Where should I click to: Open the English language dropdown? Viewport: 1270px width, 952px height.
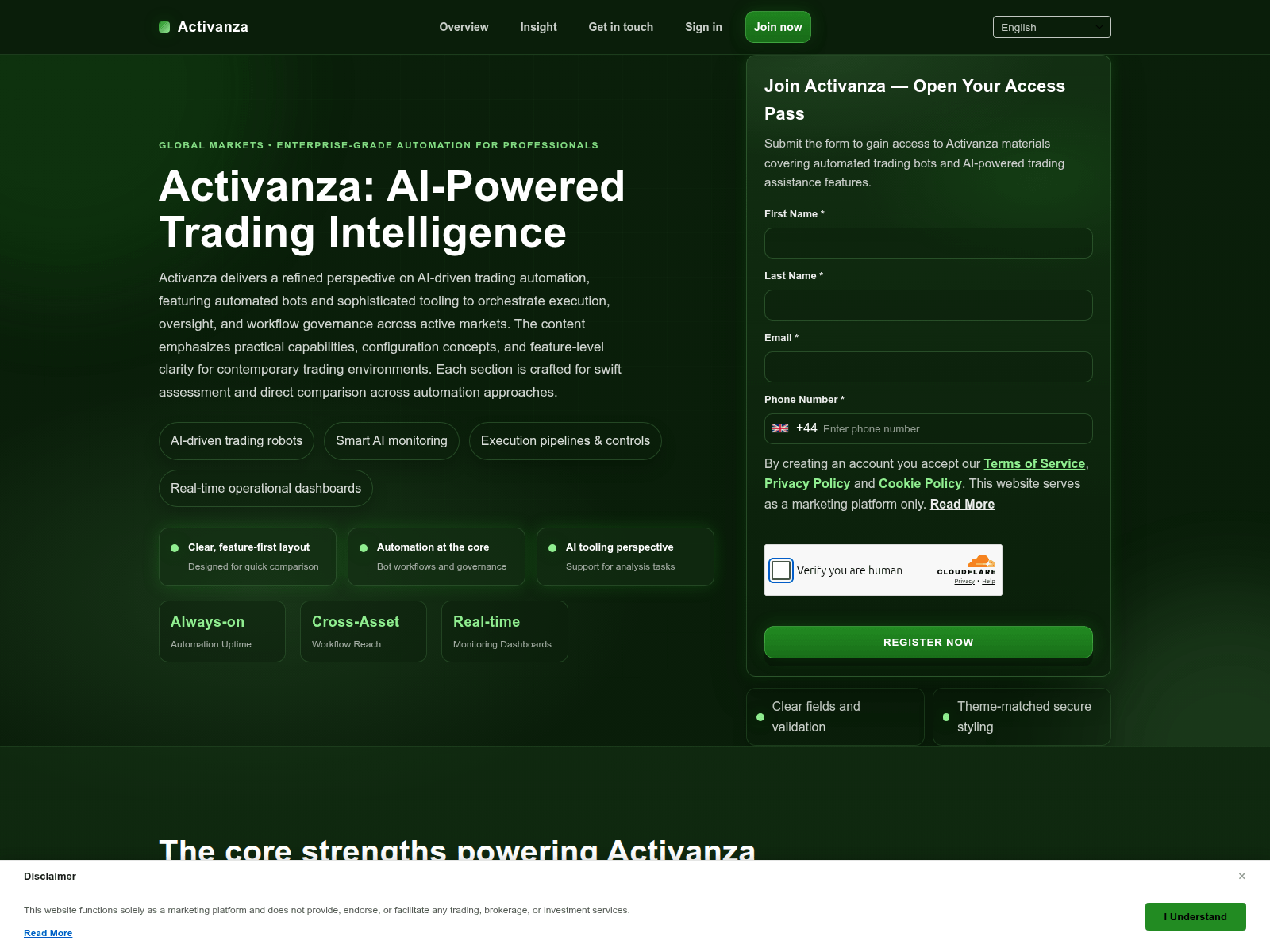coord(1052,27)
